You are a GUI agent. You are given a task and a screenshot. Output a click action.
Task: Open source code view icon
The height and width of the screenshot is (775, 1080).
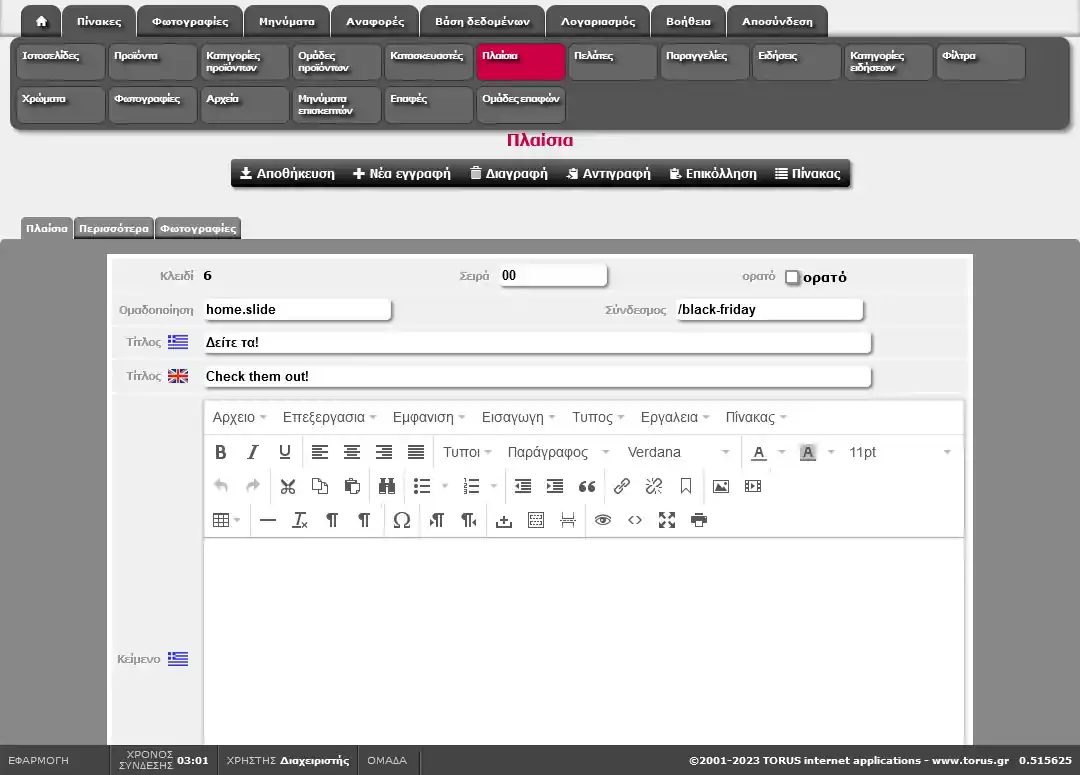pos(635,520)
